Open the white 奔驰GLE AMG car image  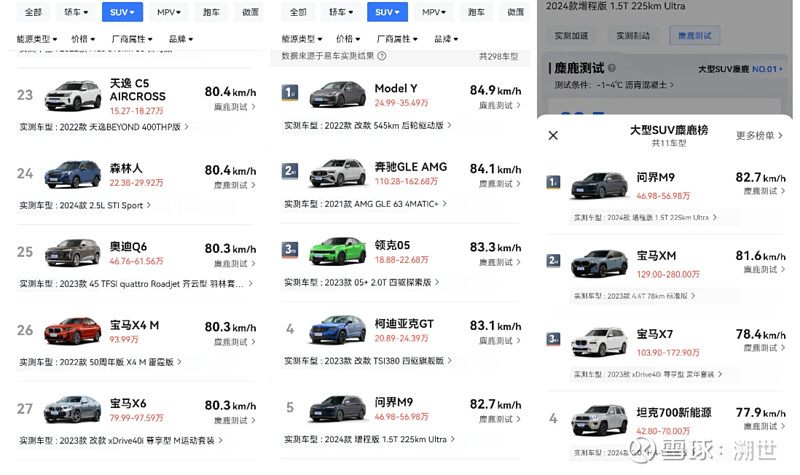pos(337,172)
